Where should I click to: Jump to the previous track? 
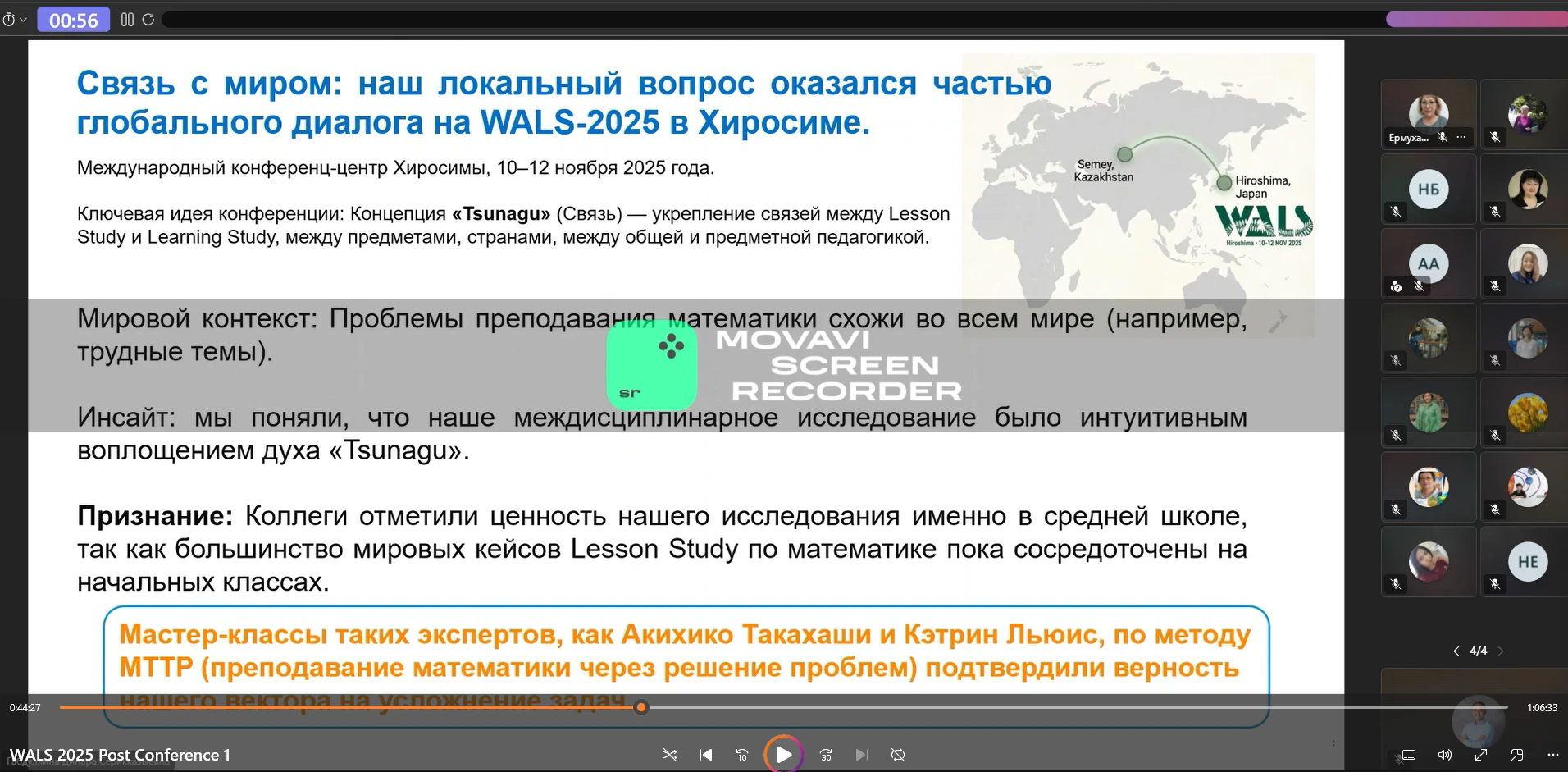pyautogui.click(x=706, y=755)
